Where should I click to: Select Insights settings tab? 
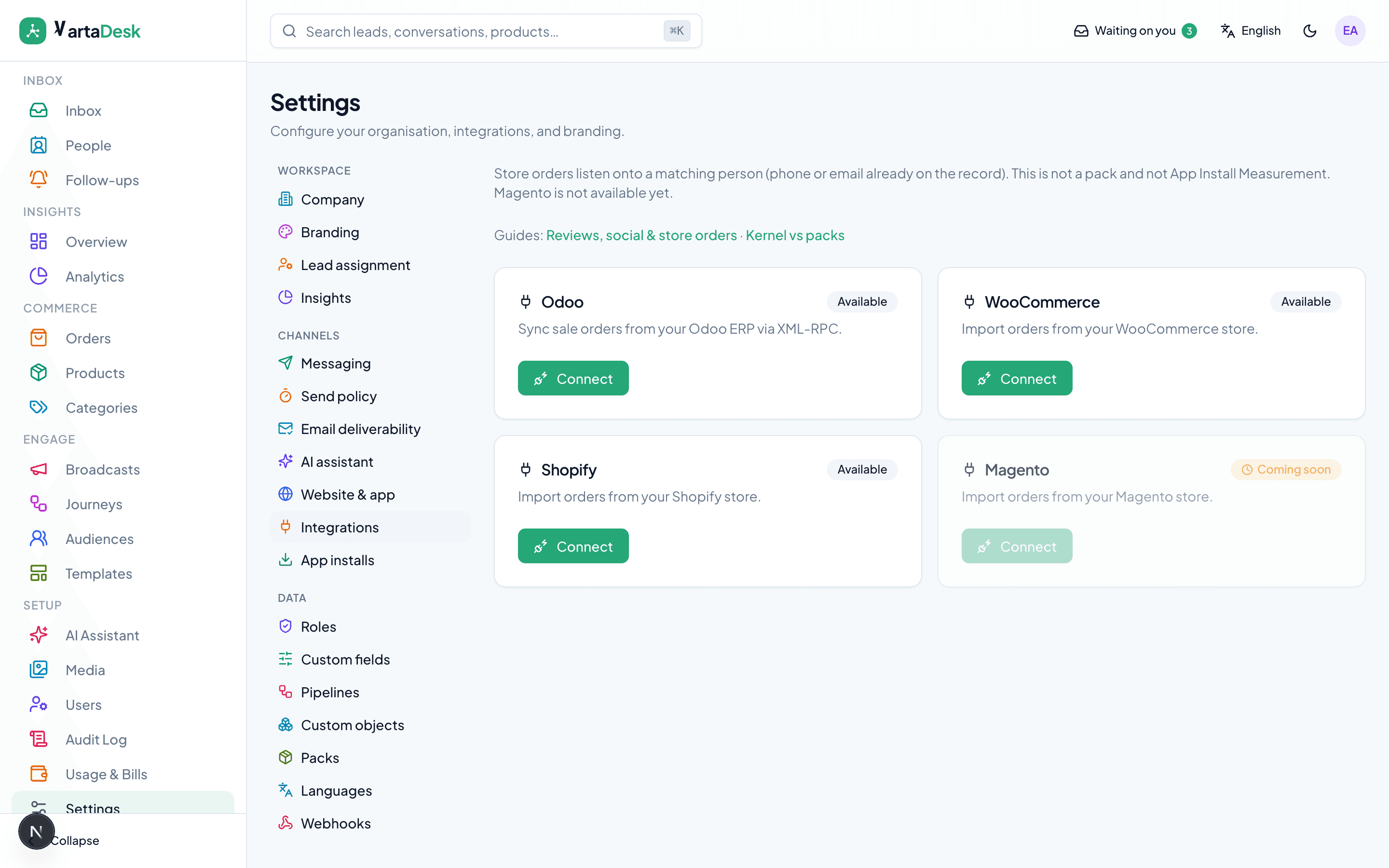[x=370, y=298]
